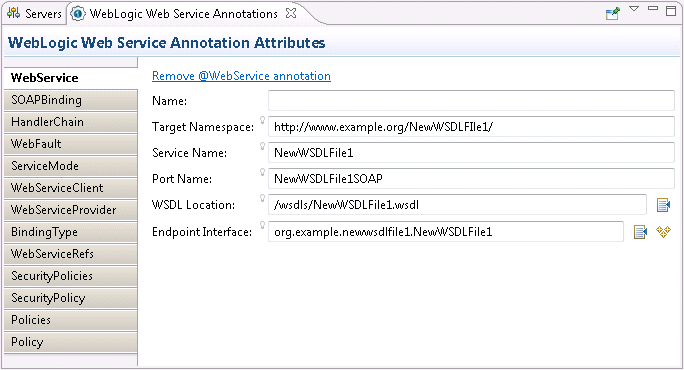
Task: Click the Target Namespace text field
Action: 471,127
